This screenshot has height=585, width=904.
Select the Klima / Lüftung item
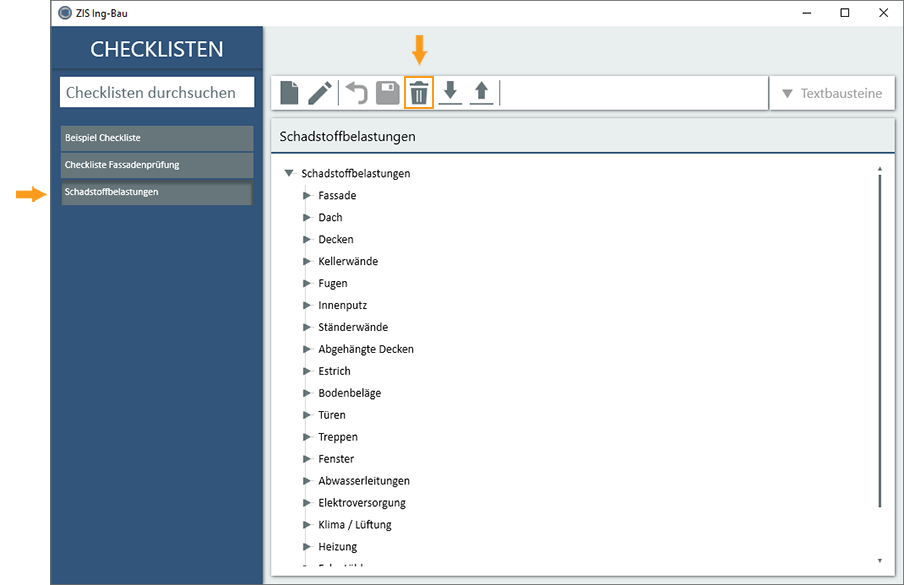point(354,525)
